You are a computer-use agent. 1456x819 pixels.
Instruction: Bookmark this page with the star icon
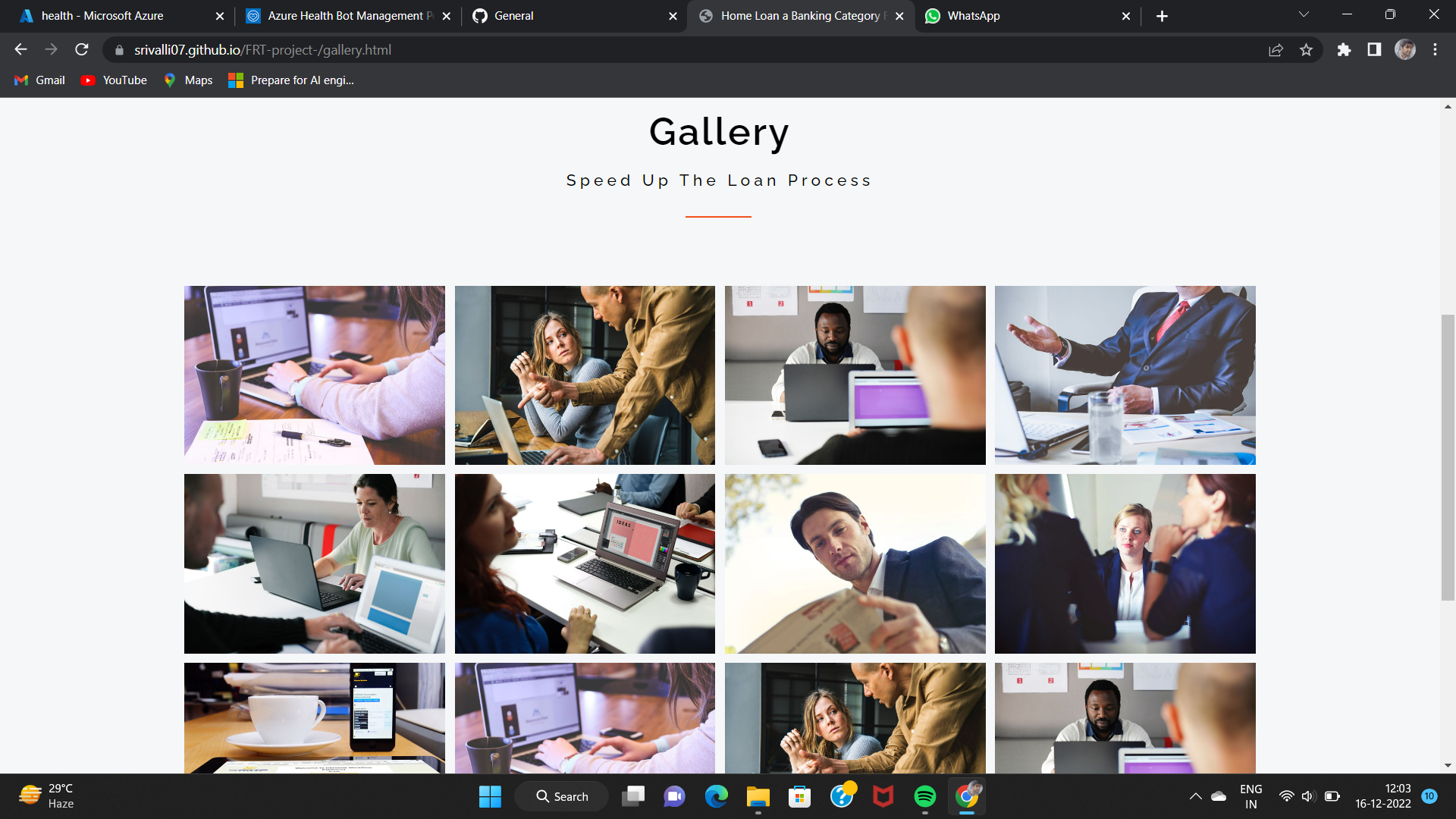[1307, 49]
